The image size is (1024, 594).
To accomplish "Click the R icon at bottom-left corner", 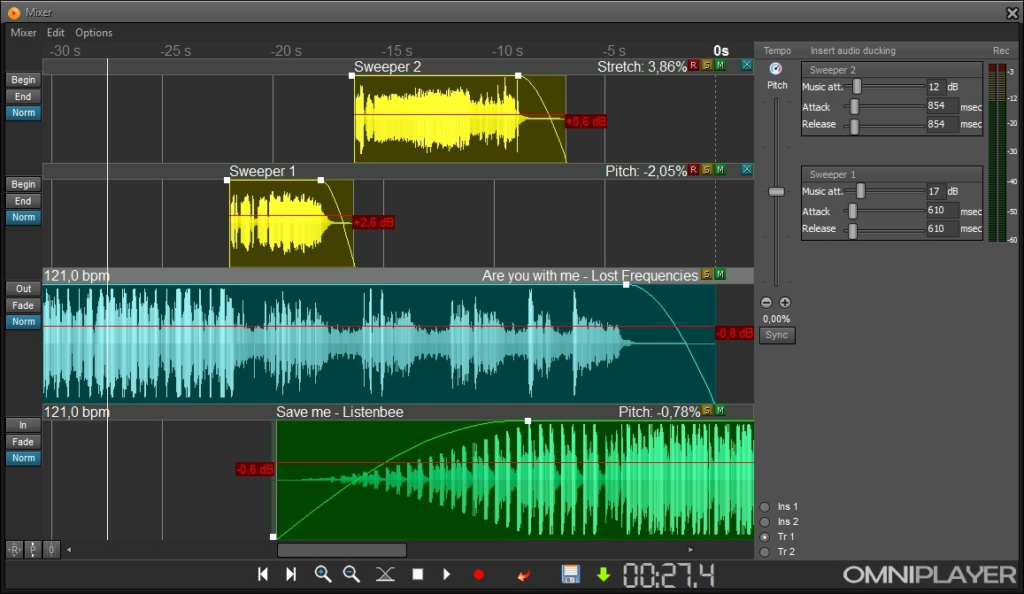I will click(14, 550).
